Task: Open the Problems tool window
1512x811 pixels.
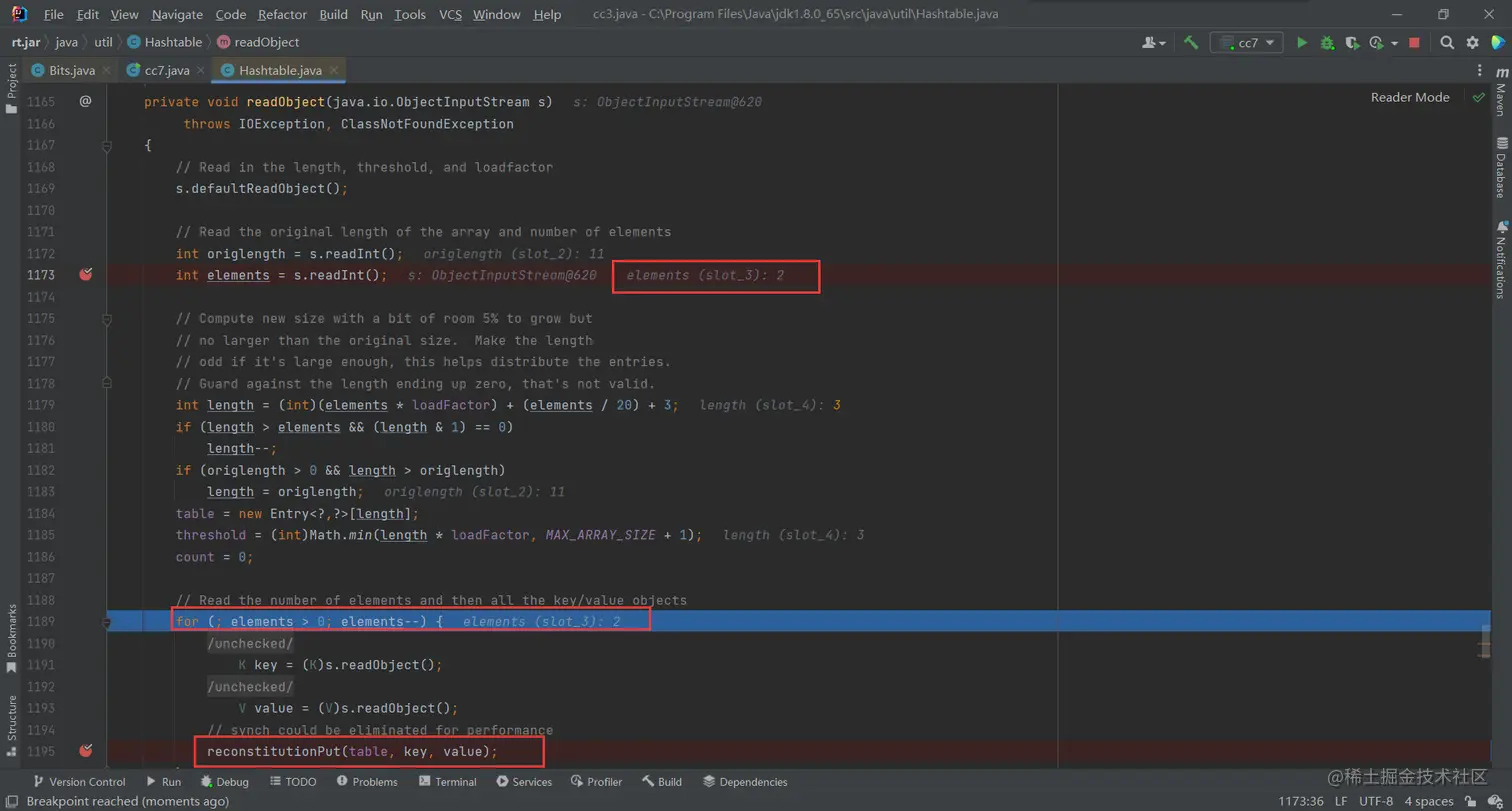Action: pyautogui.click(x=365, y=782)
